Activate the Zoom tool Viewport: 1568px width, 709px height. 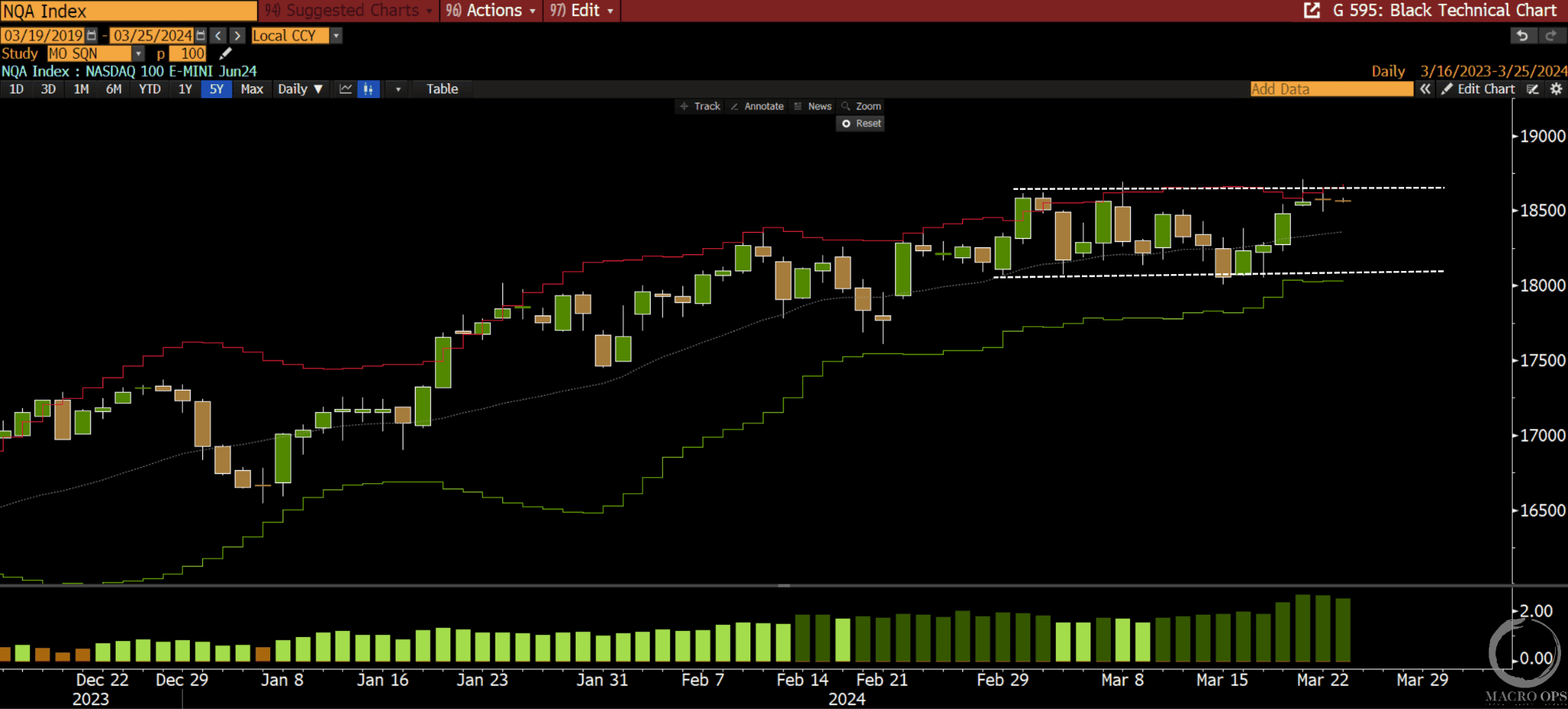click(x=861, y=106)
